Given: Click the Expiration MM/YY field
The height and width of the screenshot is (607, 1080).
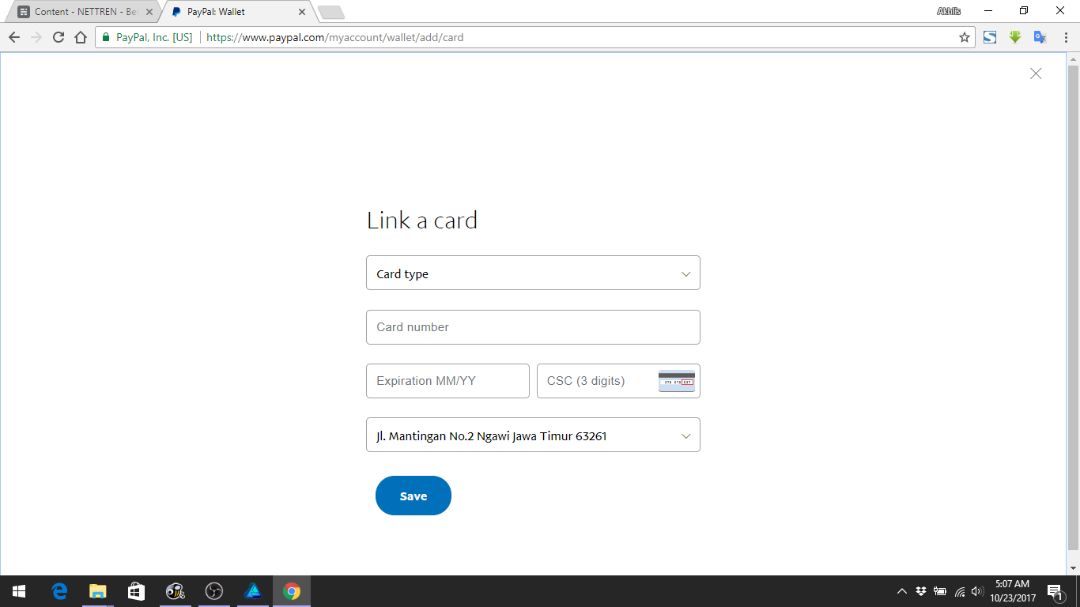Looking at the screenshot, I should (448, 381).
